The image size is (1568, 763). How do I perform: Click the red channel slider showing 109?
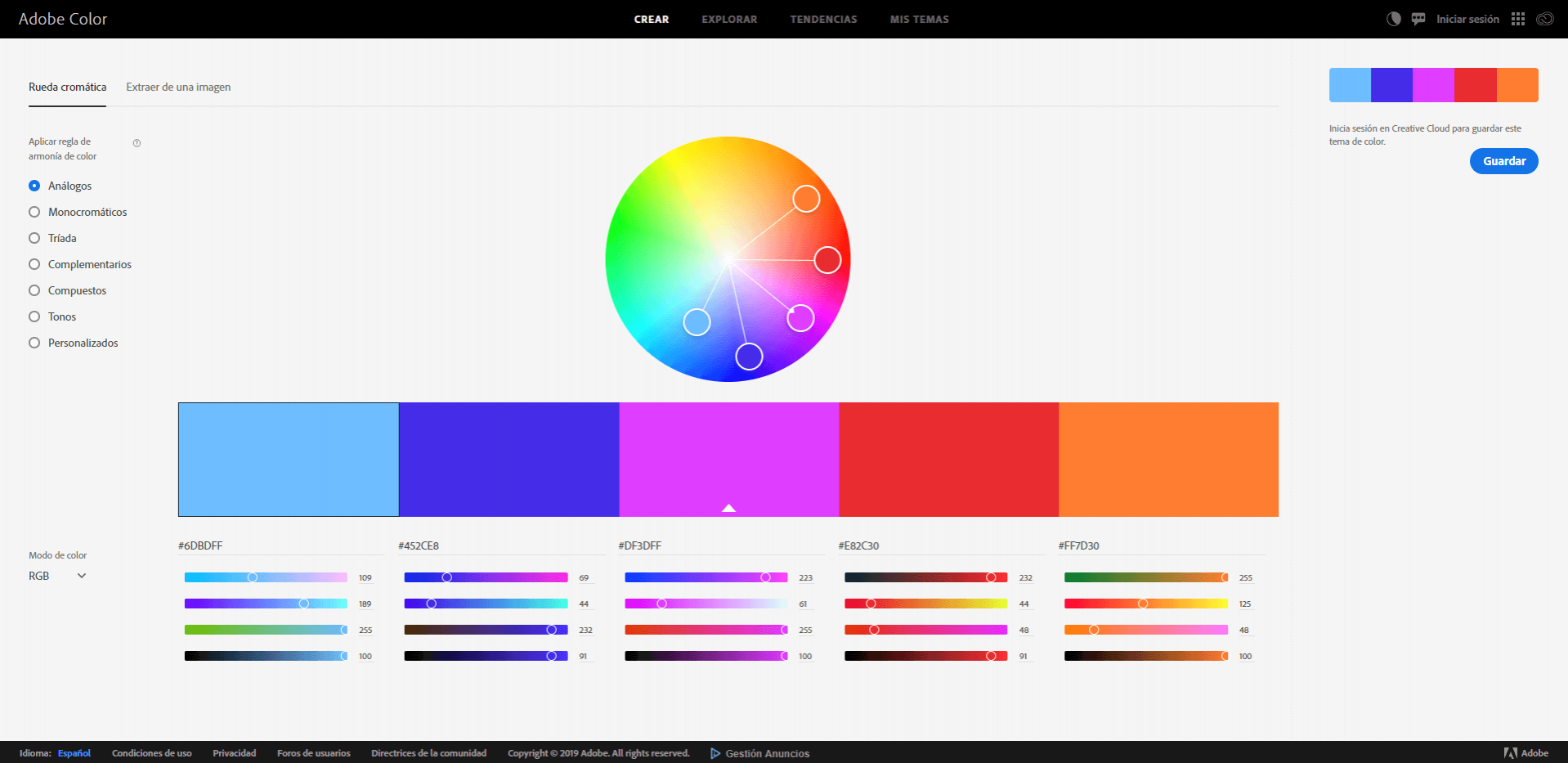click(x=267, y=577)
